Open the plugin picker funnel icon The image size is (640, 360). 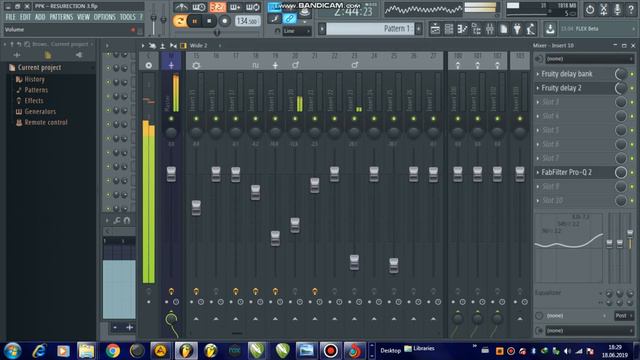[x=517, y=29]
